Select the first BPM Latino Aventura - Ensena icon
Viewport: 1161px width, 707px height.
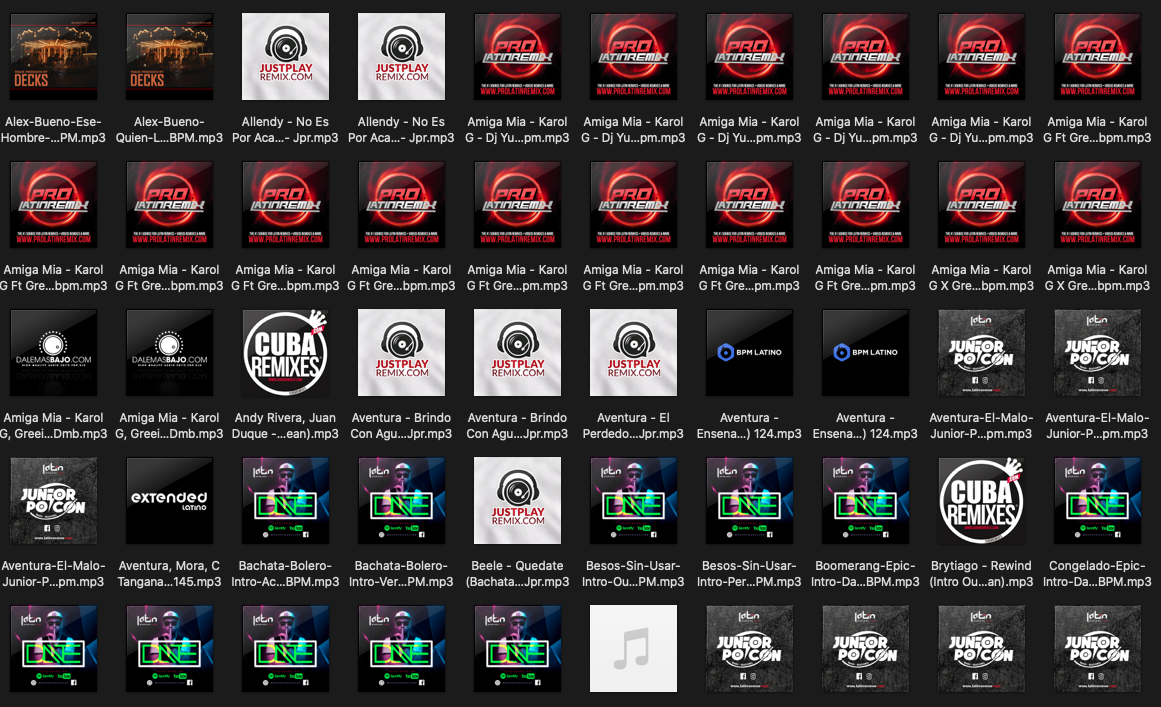(749, 352)
